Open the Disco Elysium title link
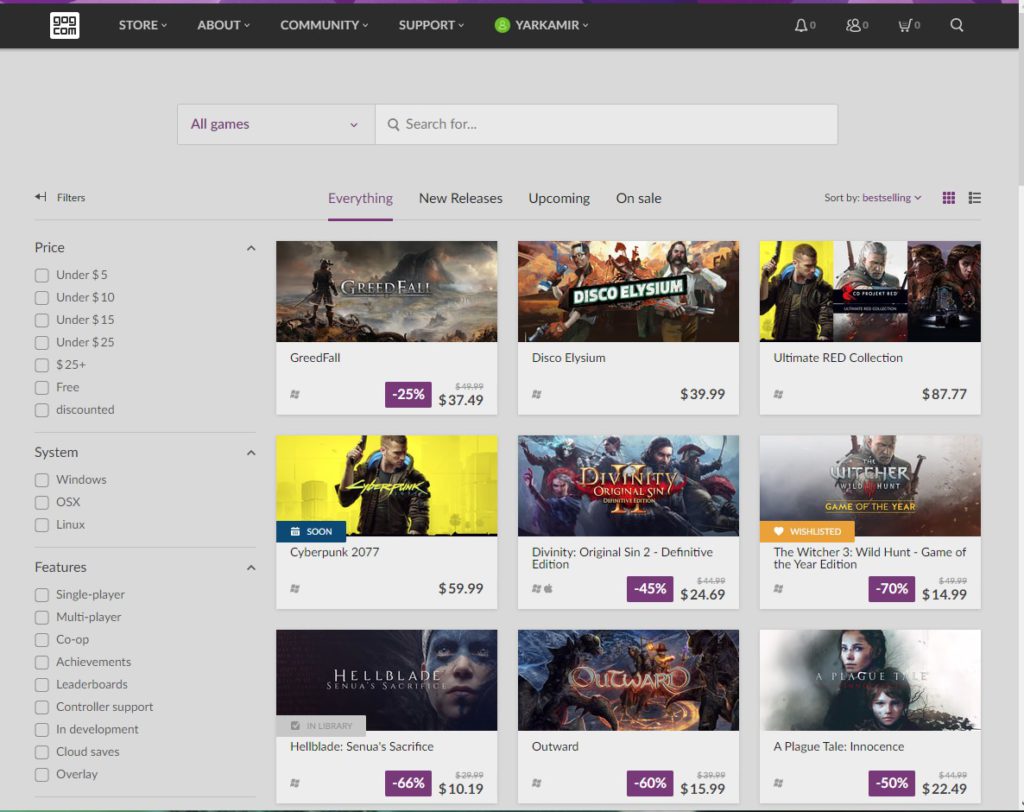The width and height of the screenshot is (1024, 812). point(568,358)
